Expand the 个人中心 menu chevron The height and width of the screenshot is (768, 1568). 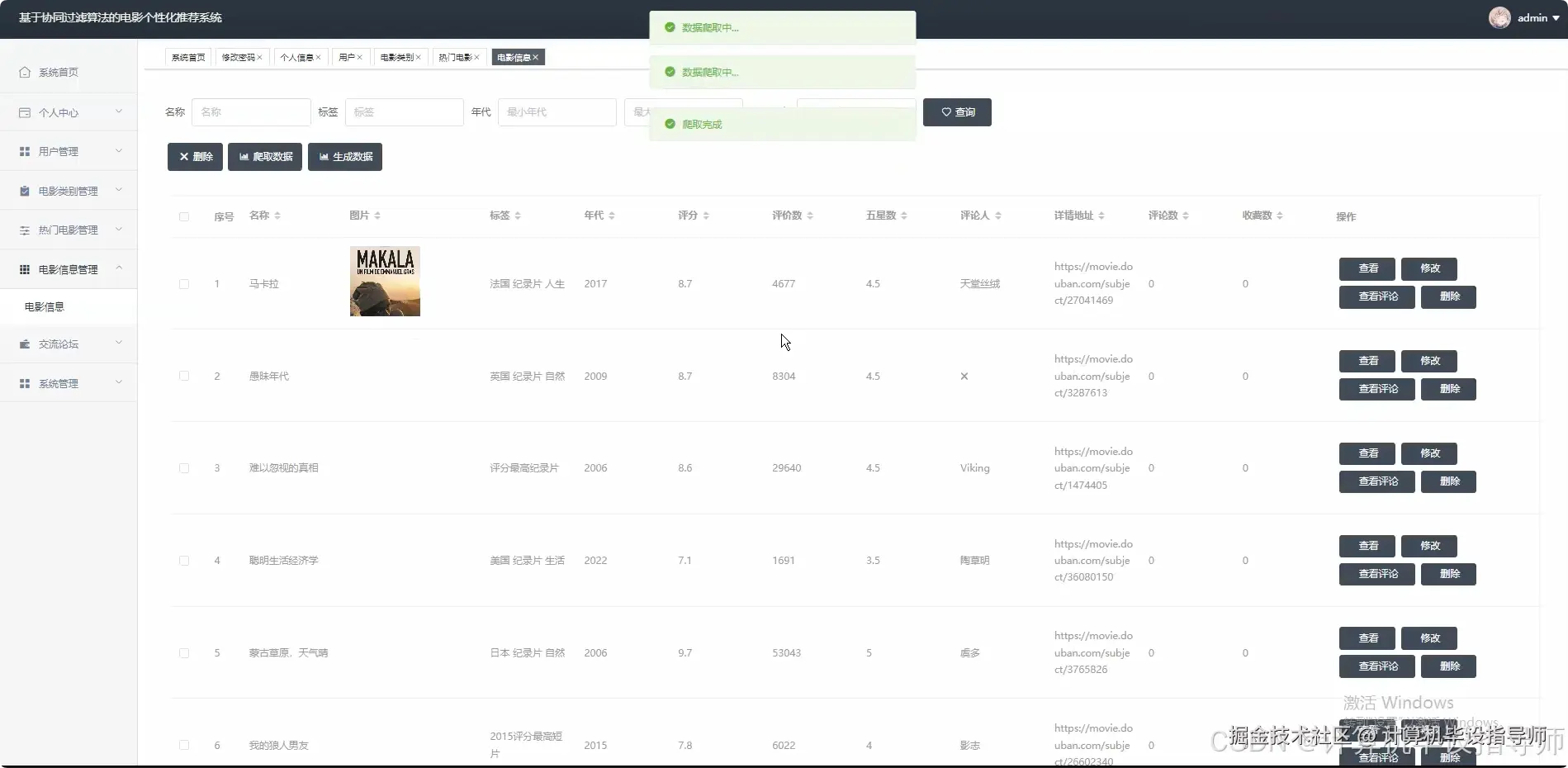tap(119, 111)
